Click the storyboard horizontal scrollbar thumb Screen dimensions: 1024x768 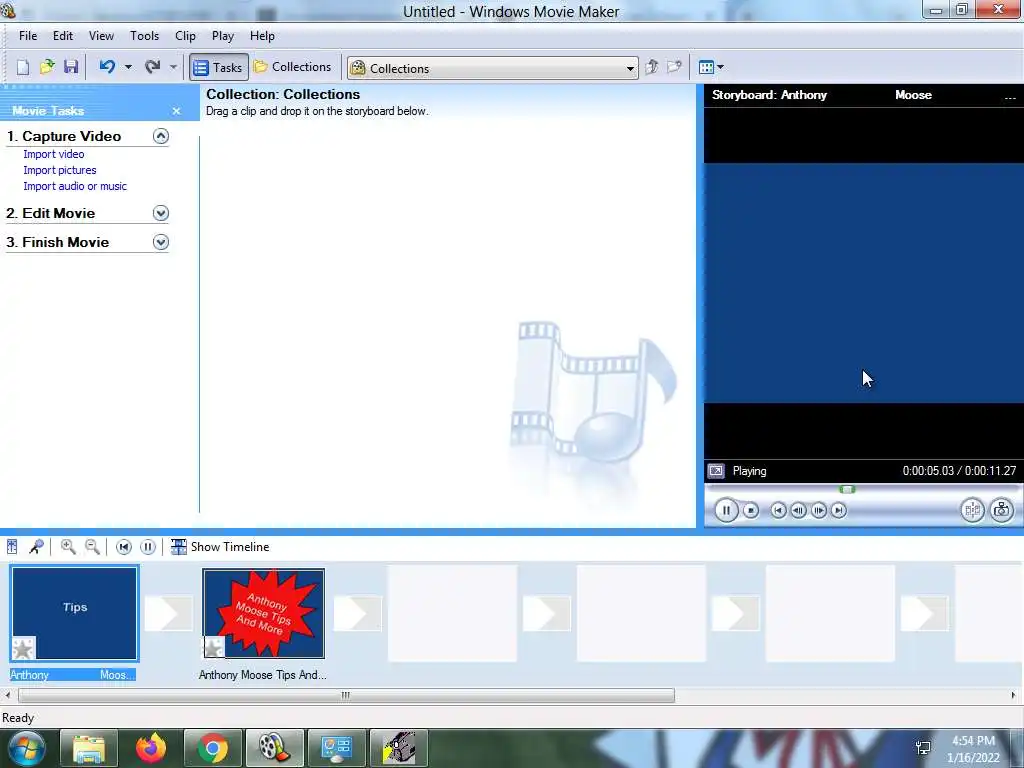click(x=346, y=696)
